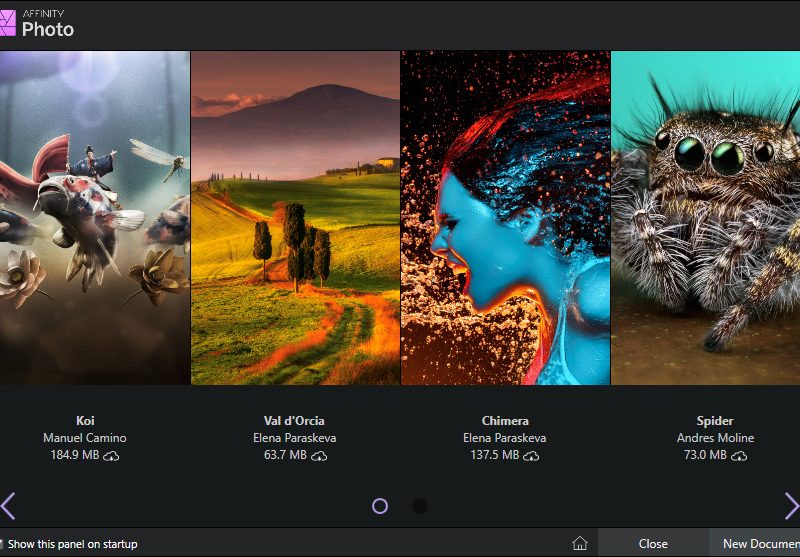This screenshot has height=557, width=800.
Task: Open the Chimera portrait thumbnail
Action: (x=506, y=218)
